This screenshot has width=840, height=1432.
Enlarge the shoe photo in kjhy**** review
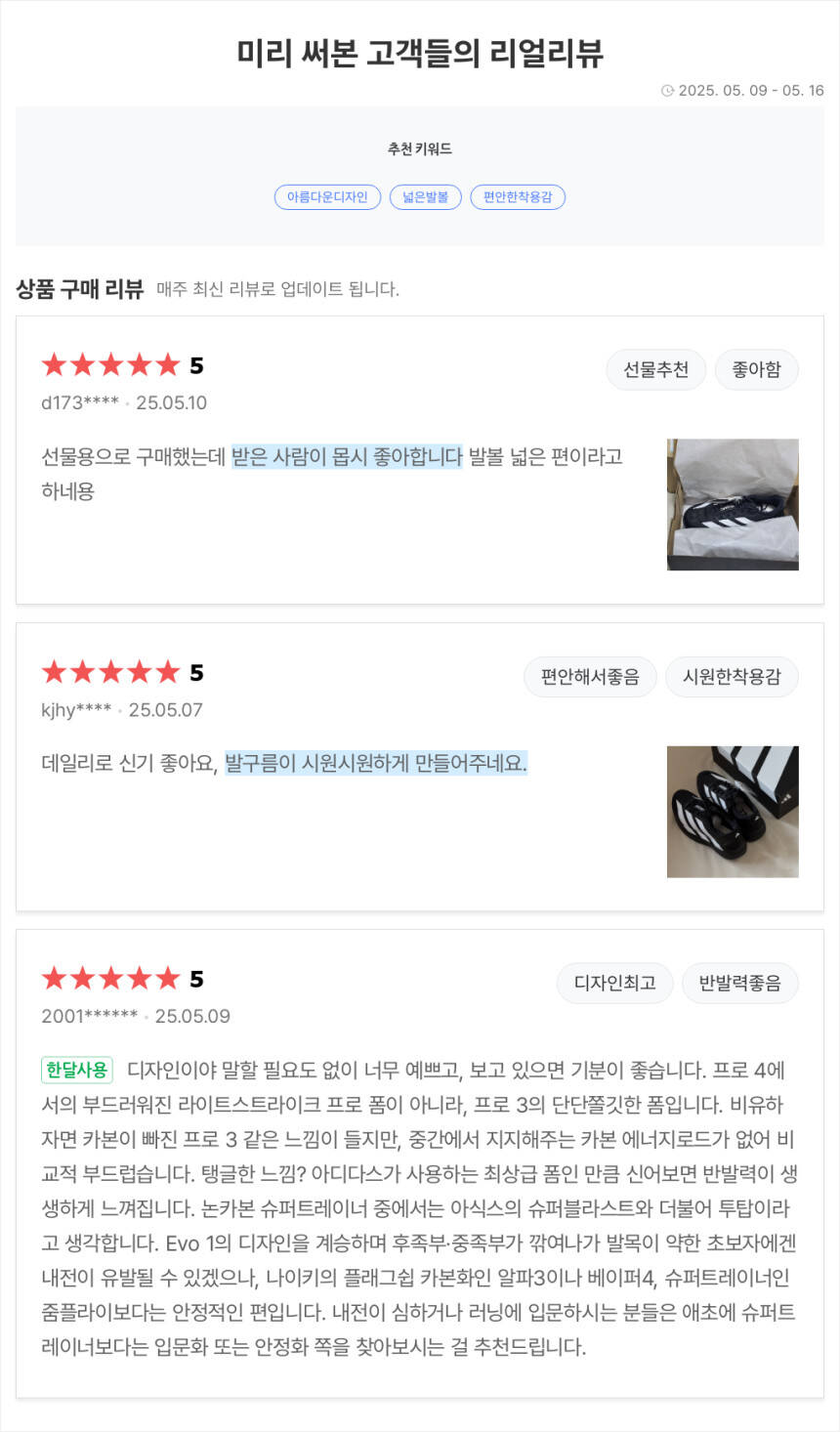(733, 812)
